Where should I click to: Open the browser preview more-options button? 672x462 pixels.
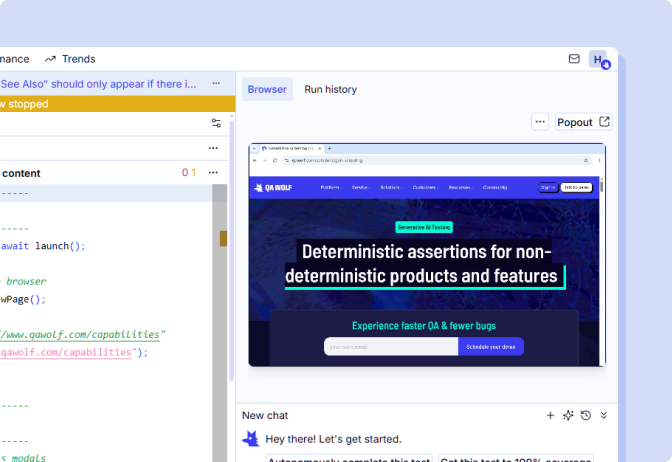point(540,122)
